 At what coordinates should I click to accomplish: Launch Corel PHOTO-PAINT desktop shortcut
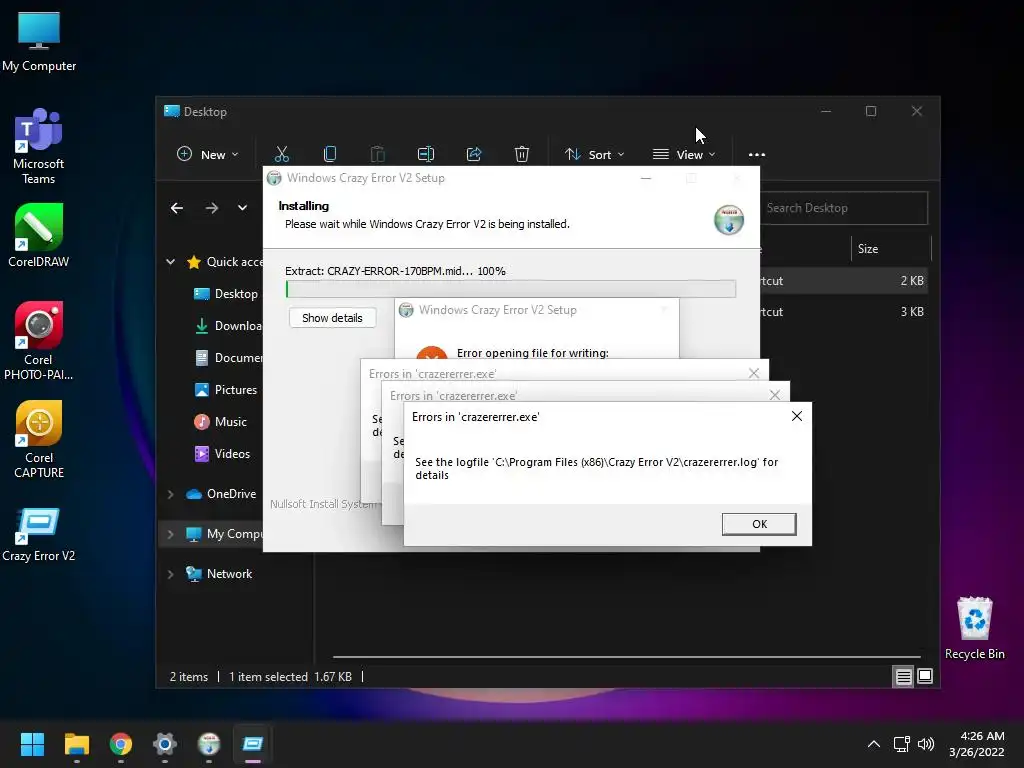pos(39,341)
